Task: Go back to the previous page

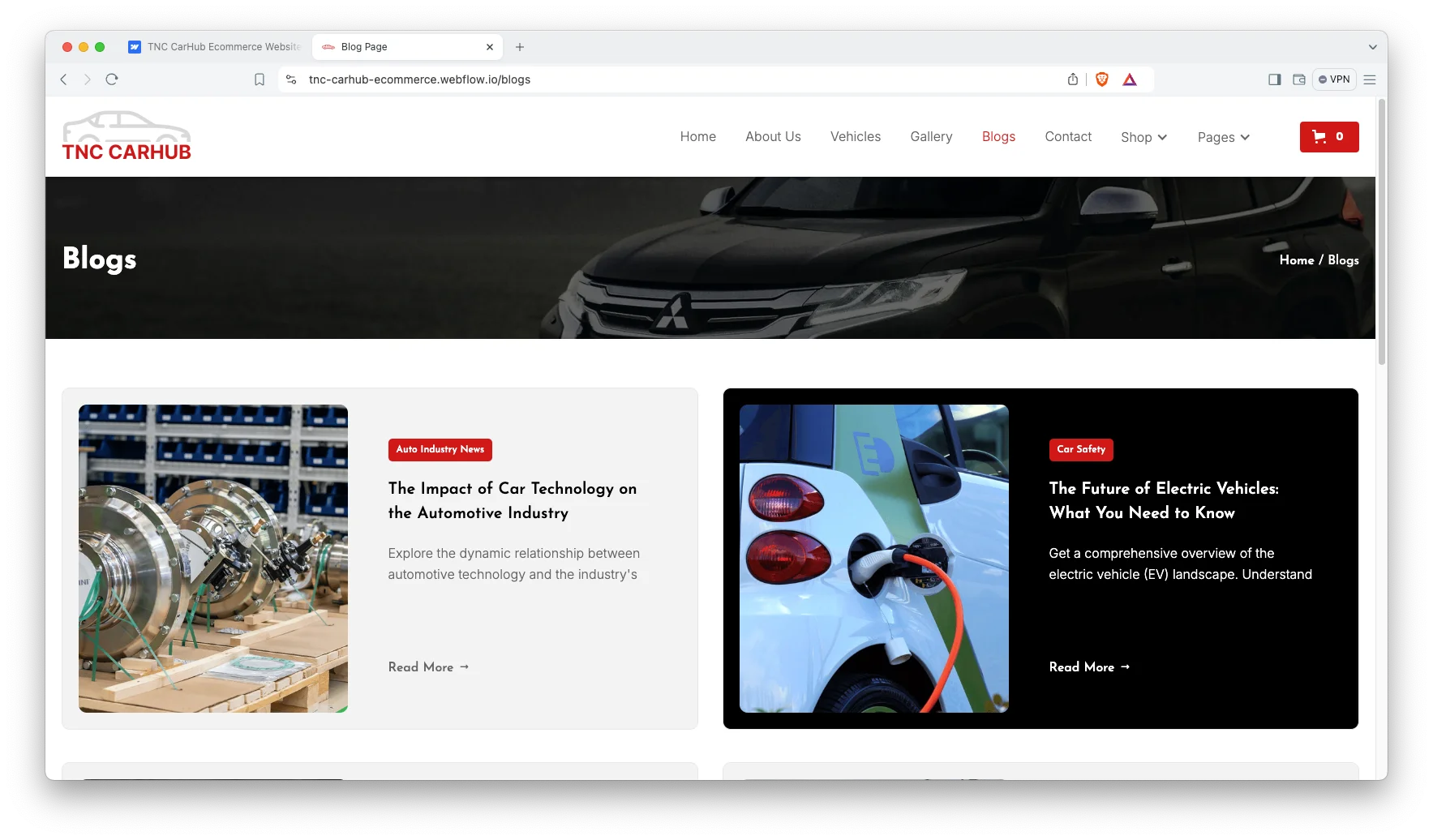Action: tap(63, 79)
